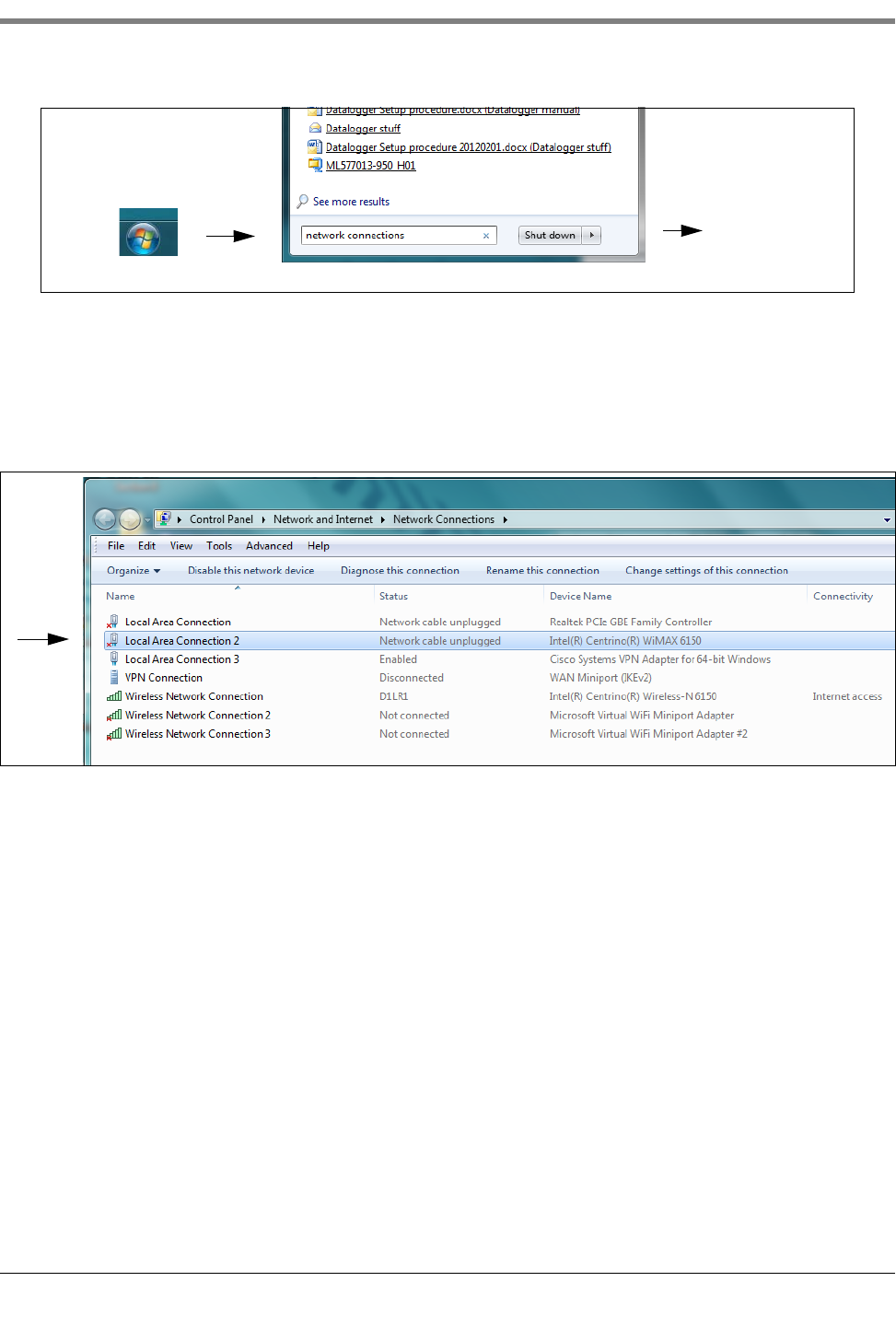Open Datalogger Setup procedure 20120201.docx result
The height and width of the screenshot is (1340, 896).
point(469,147)
